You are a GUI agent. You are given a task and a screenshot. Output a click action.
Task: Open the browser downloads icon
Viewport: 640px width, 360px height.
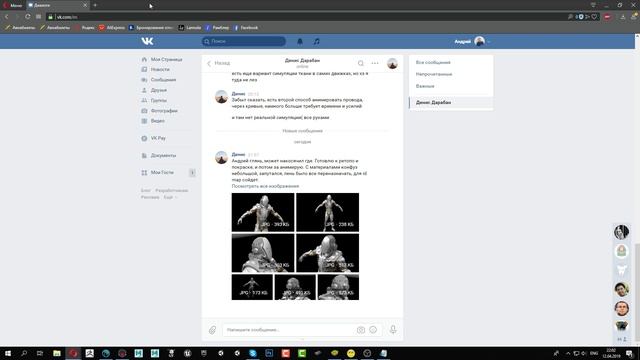[x=623, y=17]
